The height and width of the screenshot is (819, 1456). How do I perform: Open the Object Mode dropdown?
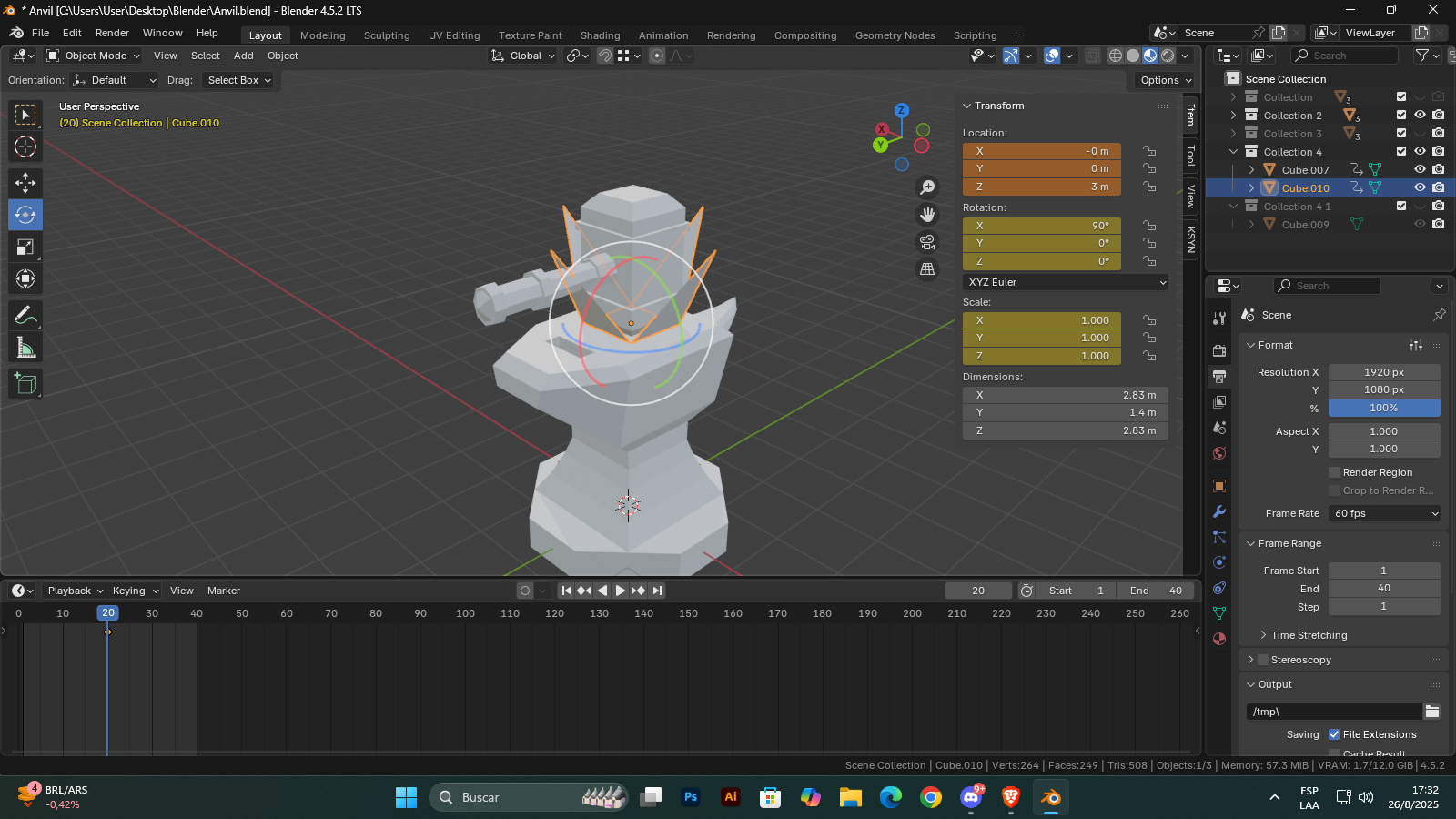94,56
